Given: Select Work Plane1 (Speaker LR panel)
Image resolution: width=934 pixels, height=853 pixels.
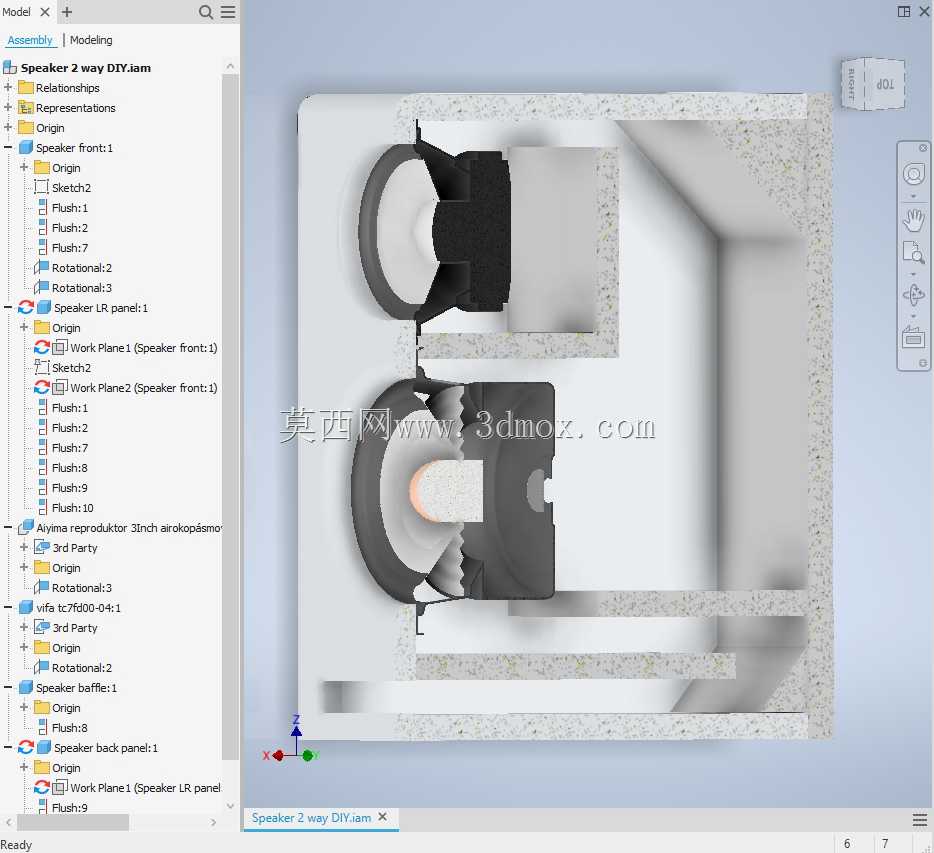Looking at the screenshot, I should (145, 787).
